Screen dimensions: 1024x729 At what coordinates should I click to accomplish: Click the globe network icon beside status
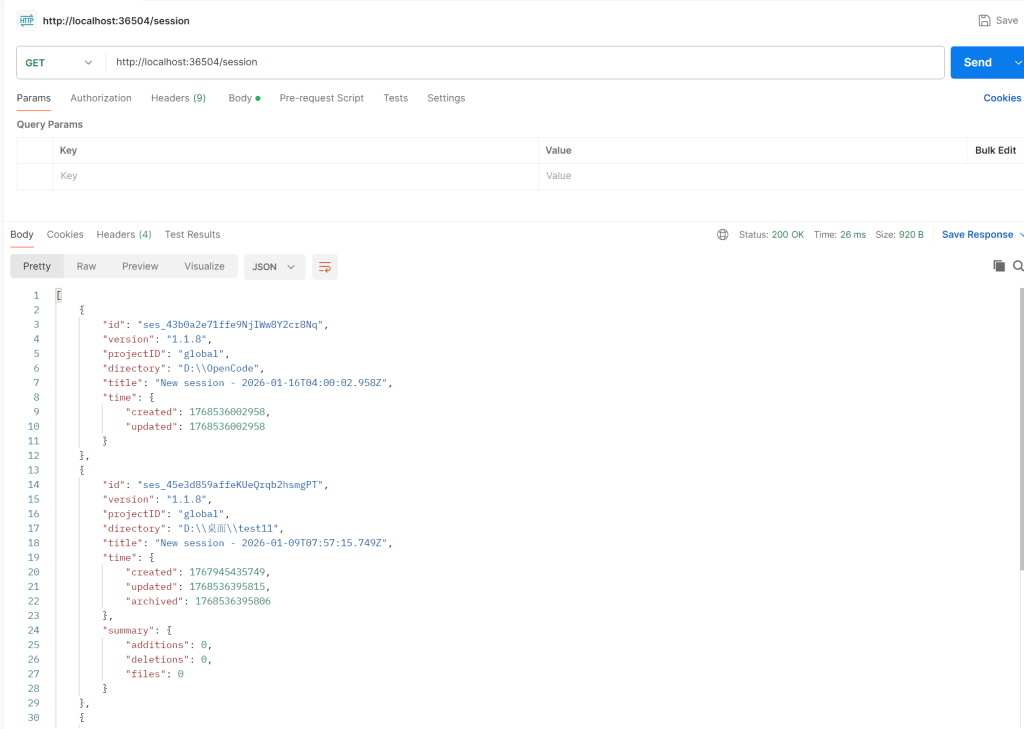(723, 235)
